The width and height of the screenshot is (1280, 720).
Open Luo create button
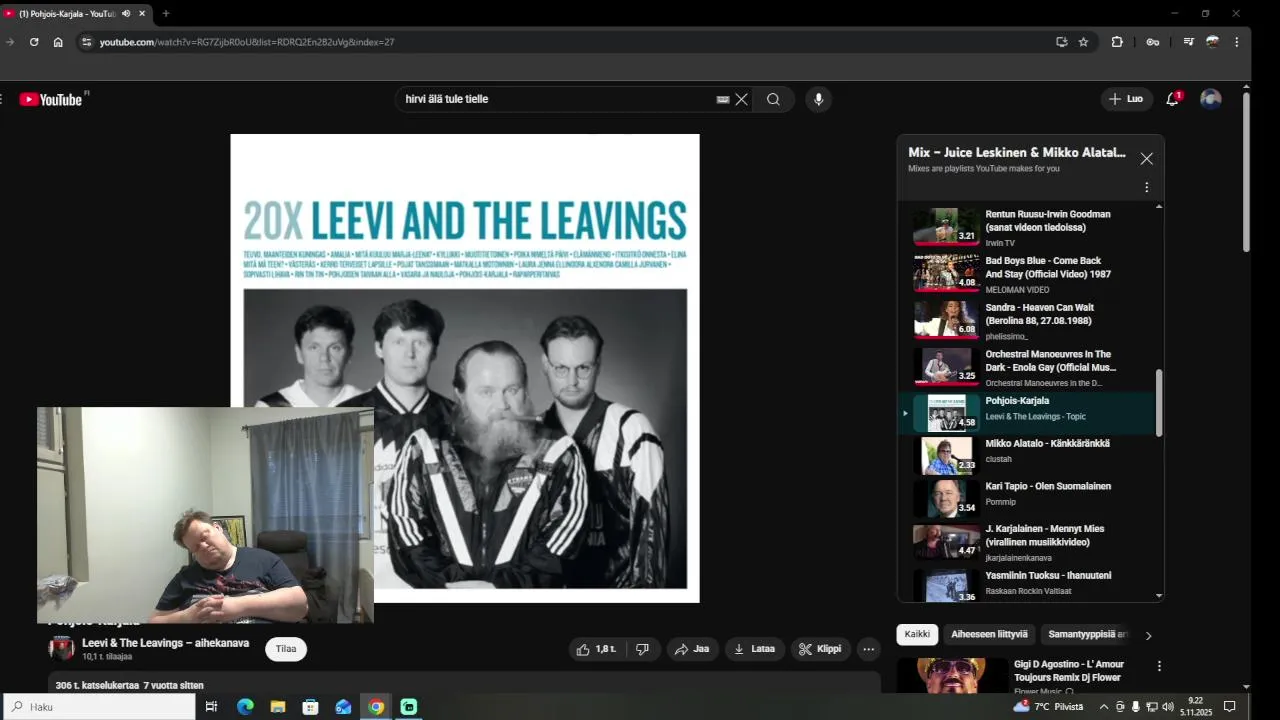click(x=1126, y=99)
